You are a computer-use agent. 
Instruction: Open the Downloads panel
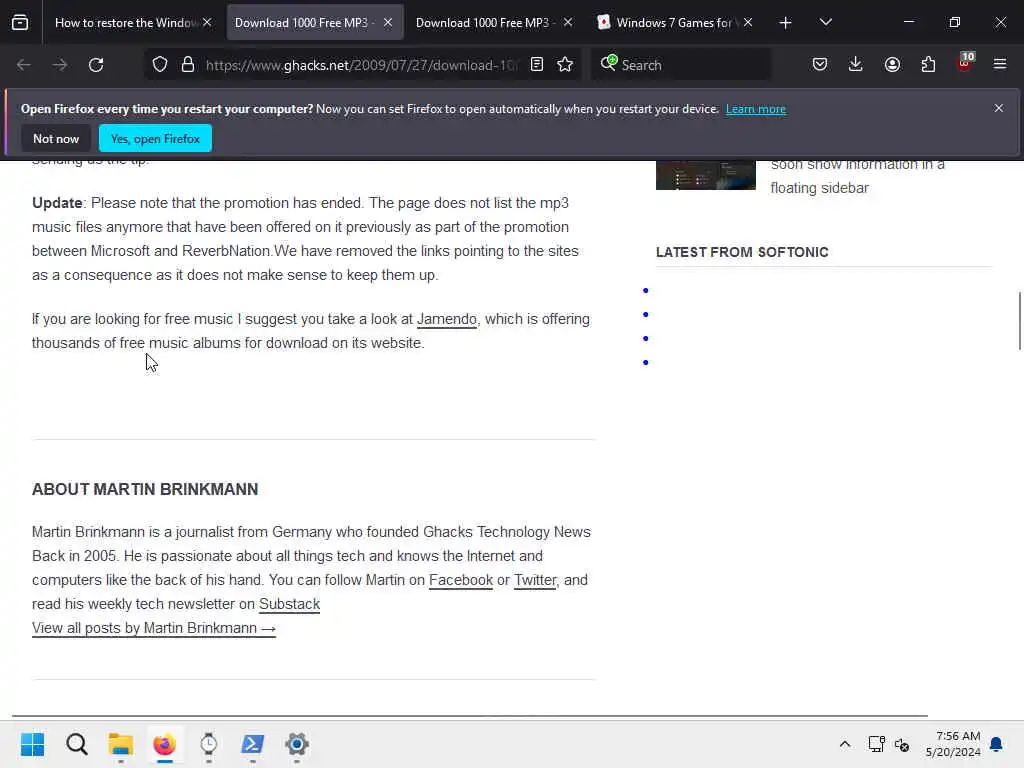pos(856,65)
